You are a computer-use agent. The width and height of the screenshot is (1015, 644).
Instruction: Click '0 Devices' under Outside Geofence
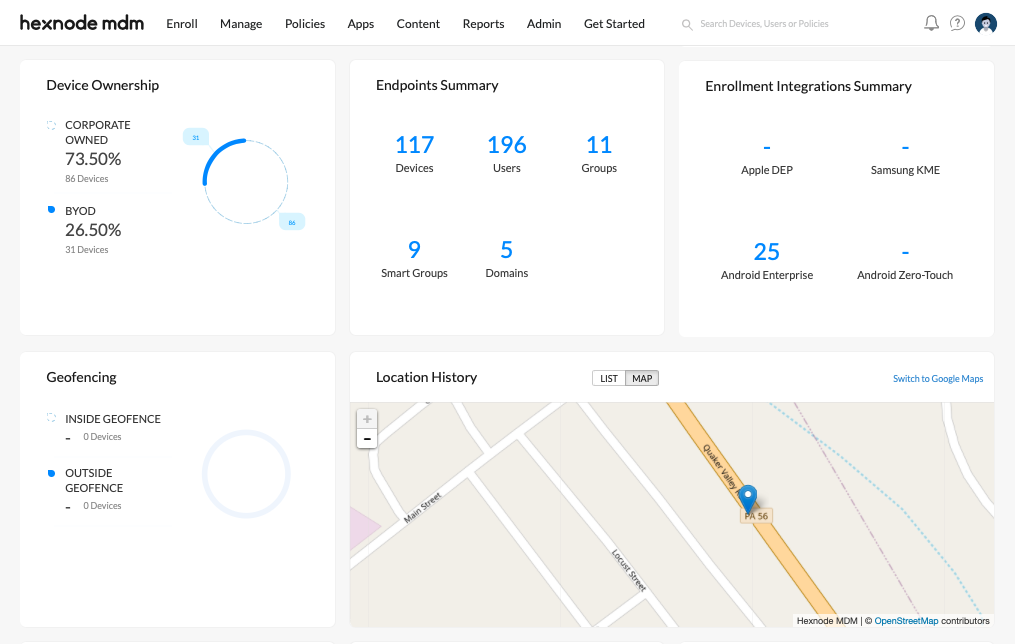102,506
